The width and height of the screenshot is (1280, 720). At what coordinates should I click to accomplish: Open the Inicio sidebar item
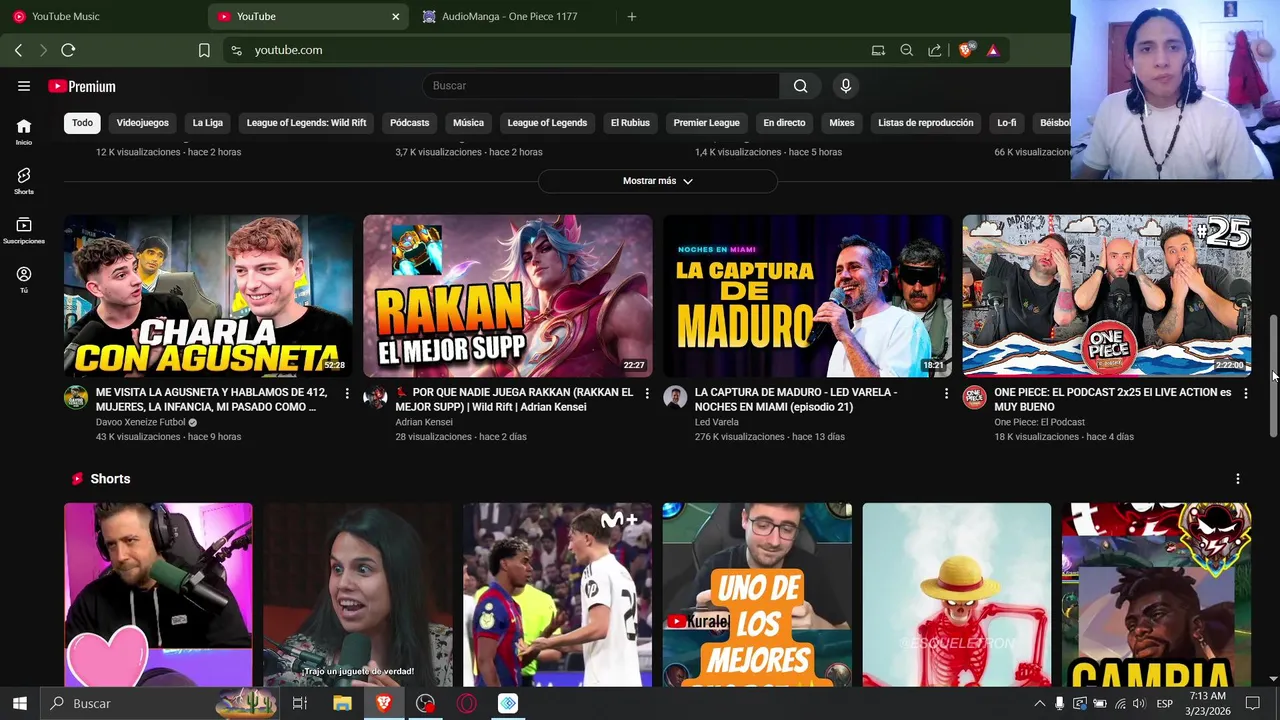(x=24, y=131)
